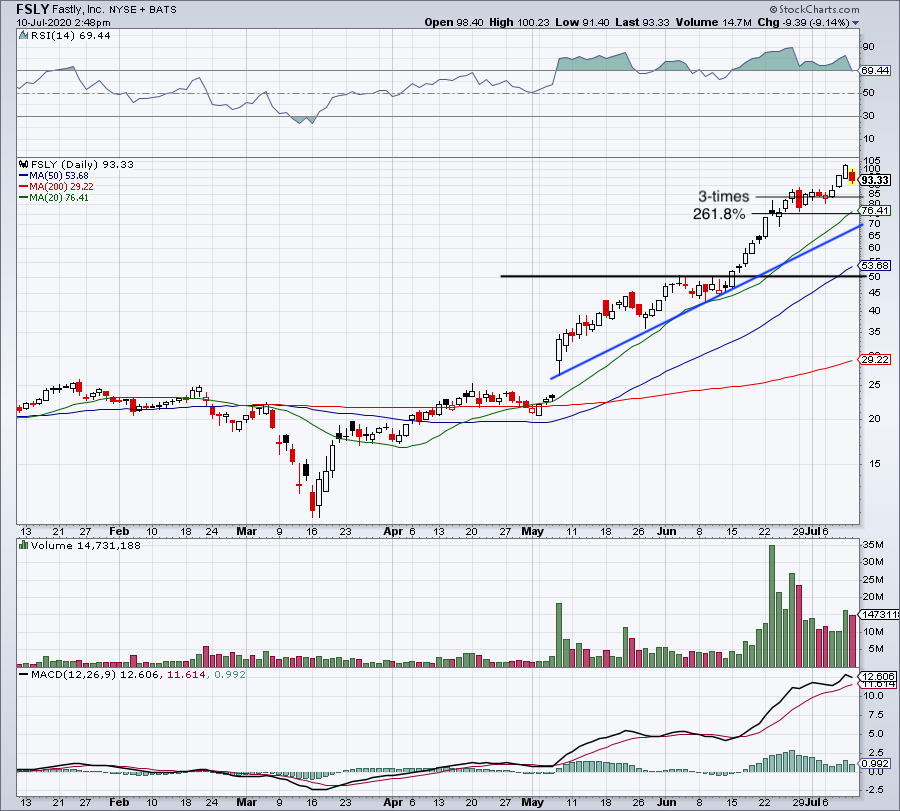Click the 93.33 last price tag

coord(876,179)
